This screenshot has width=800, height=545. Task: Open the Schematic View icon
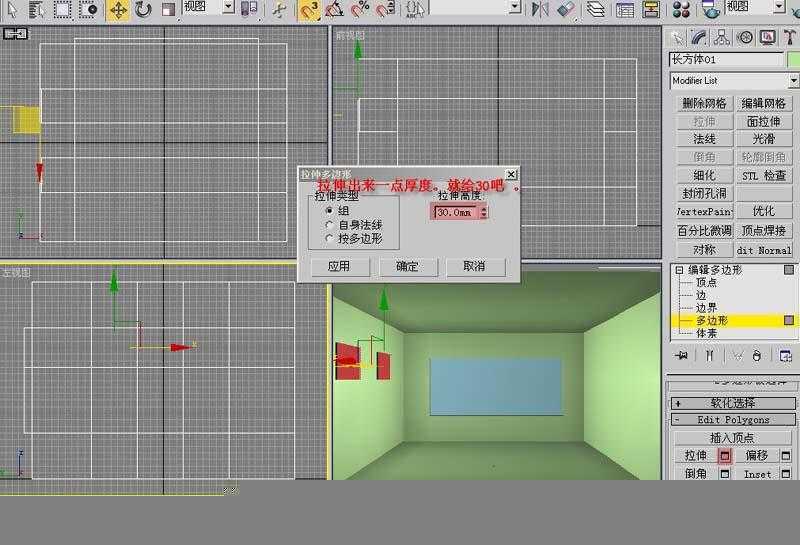[x=651, y=9]
